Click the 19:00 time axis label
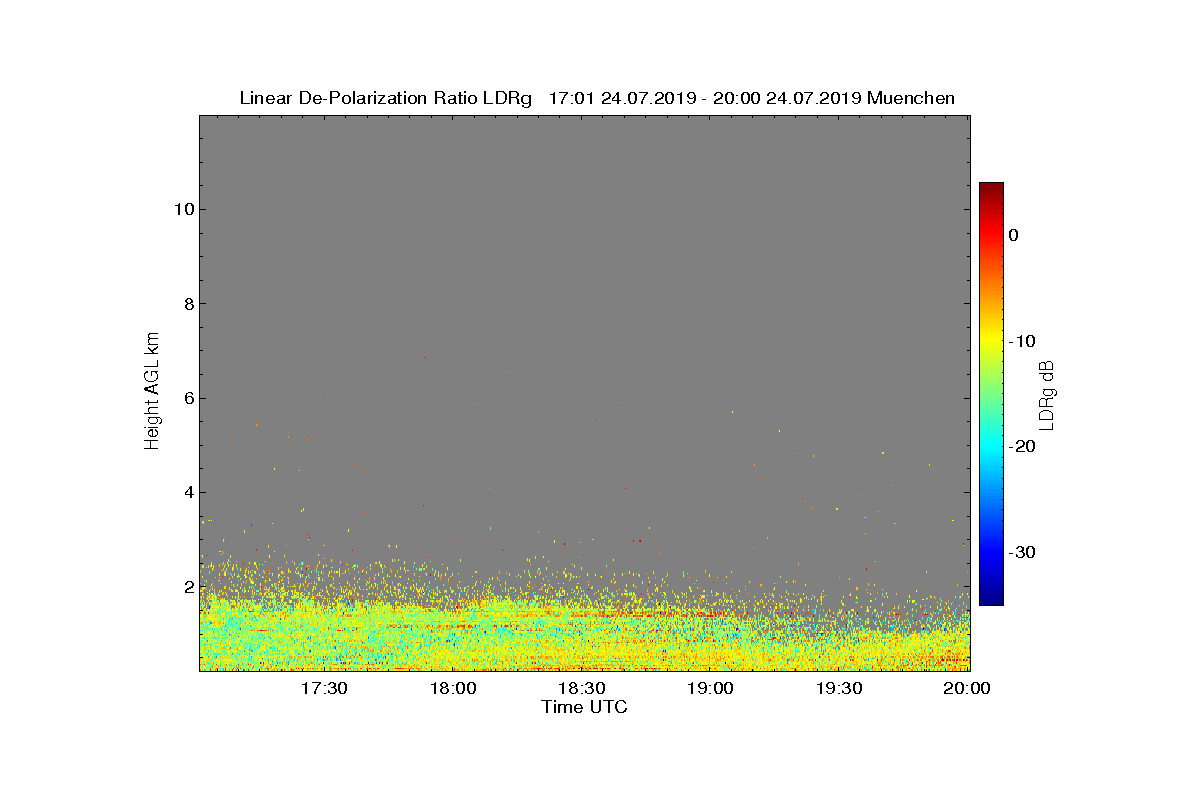1200x800 pixels. click(x=711, y=689)
